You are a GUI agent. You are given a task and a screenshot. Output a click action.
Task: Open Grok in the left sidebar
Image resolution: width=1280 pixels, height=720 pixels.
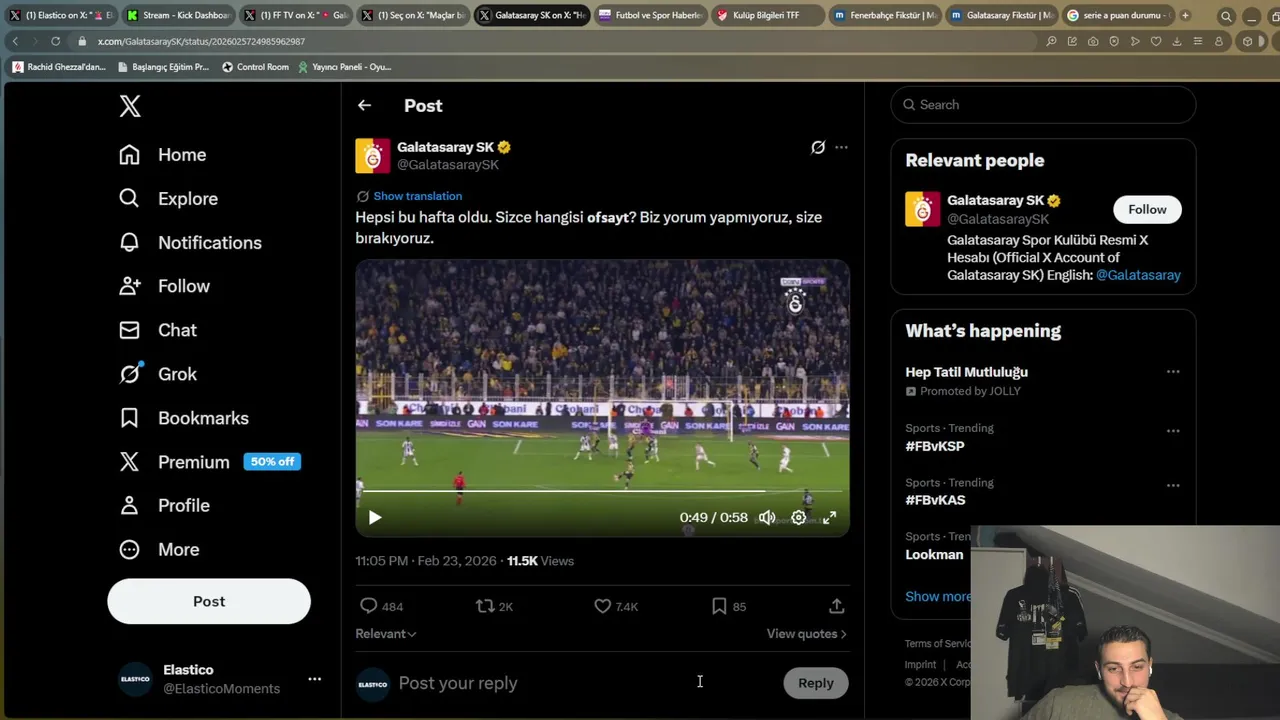click(x=158, y=374)
